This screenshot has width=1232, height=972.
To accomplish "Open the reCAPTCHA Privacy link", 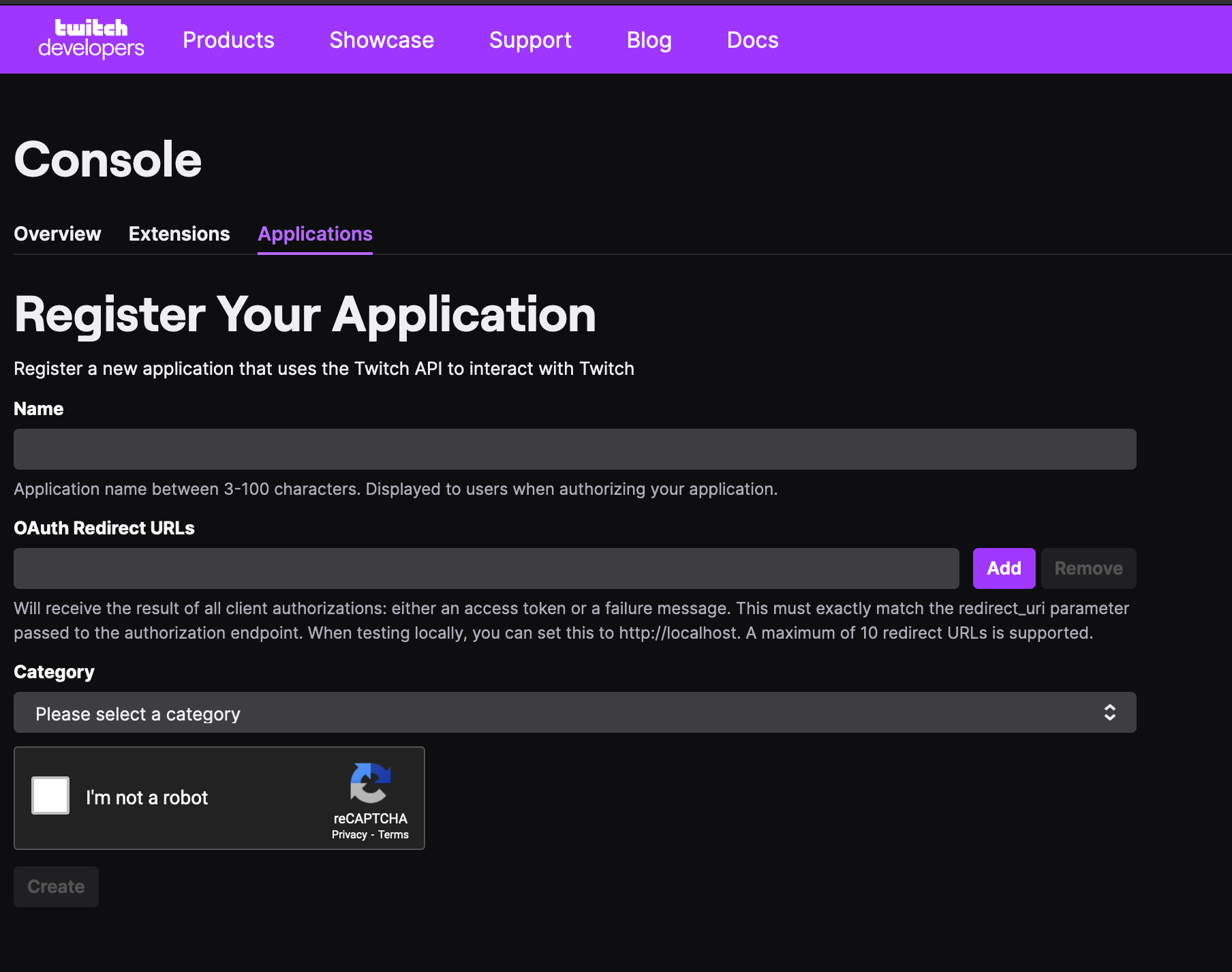I will 349,835.
